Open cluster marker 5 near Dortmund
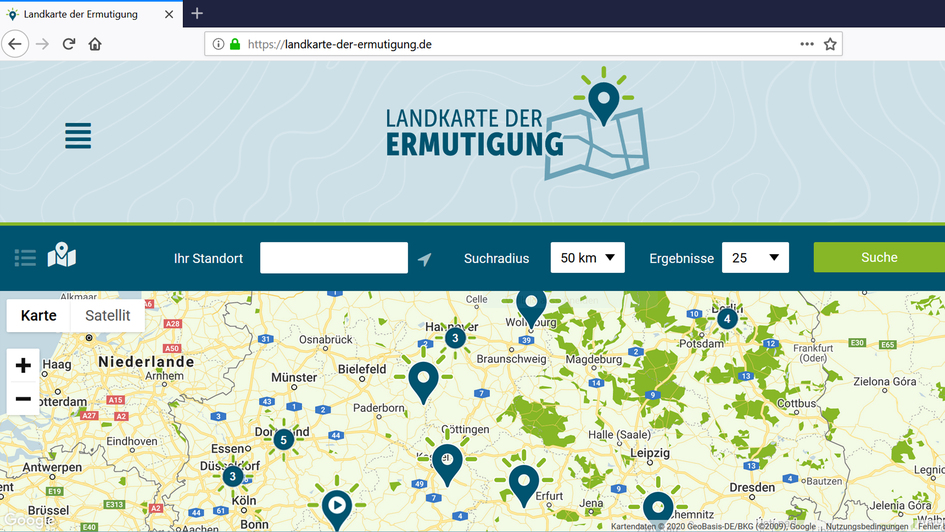The width and height of the screenshot is (945, 532). (283, 440)
